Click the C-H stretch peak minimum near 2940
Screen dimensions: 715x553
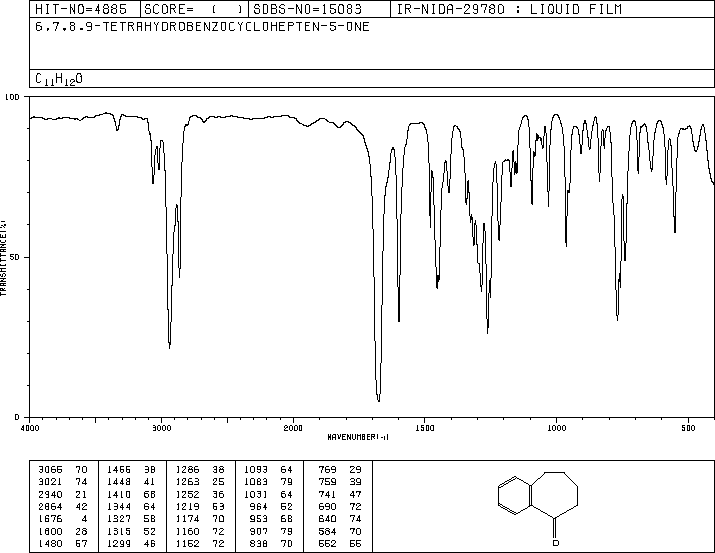click(170, 347)
